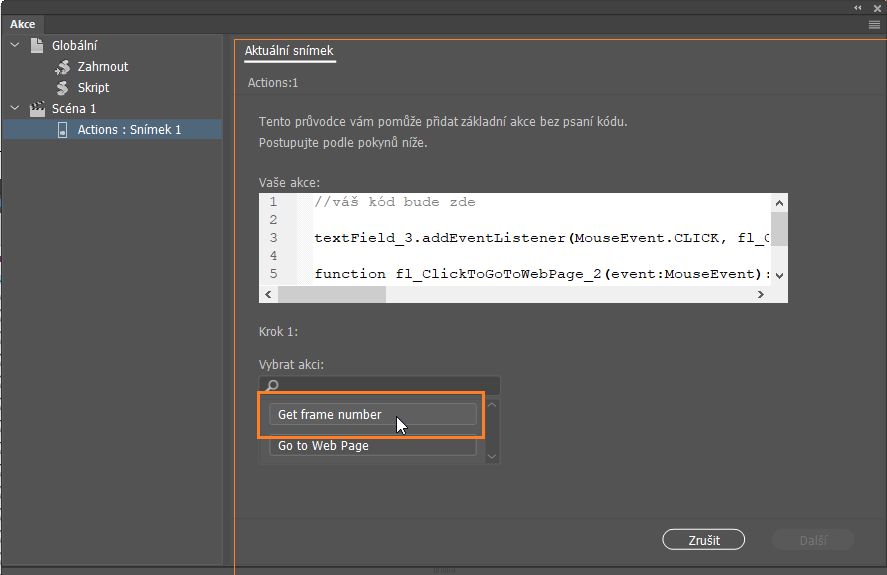
Task: Click the search magnifier icon
Action: pos(272,385)
